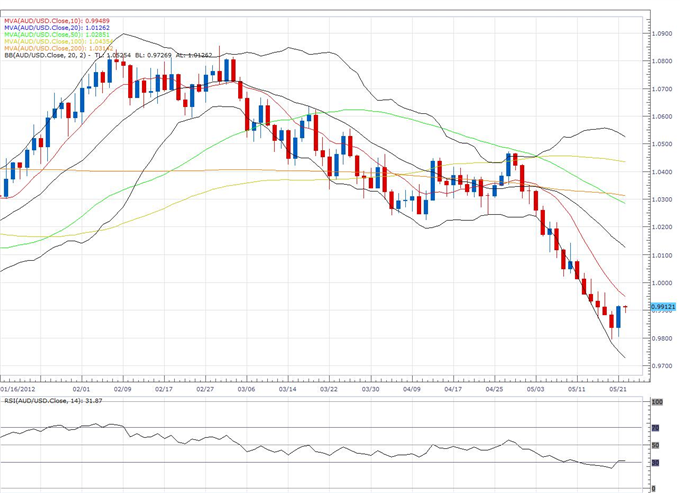Click the 0.9700 price axis label
This screenshot has width=680, height=493.
[662, 366]
